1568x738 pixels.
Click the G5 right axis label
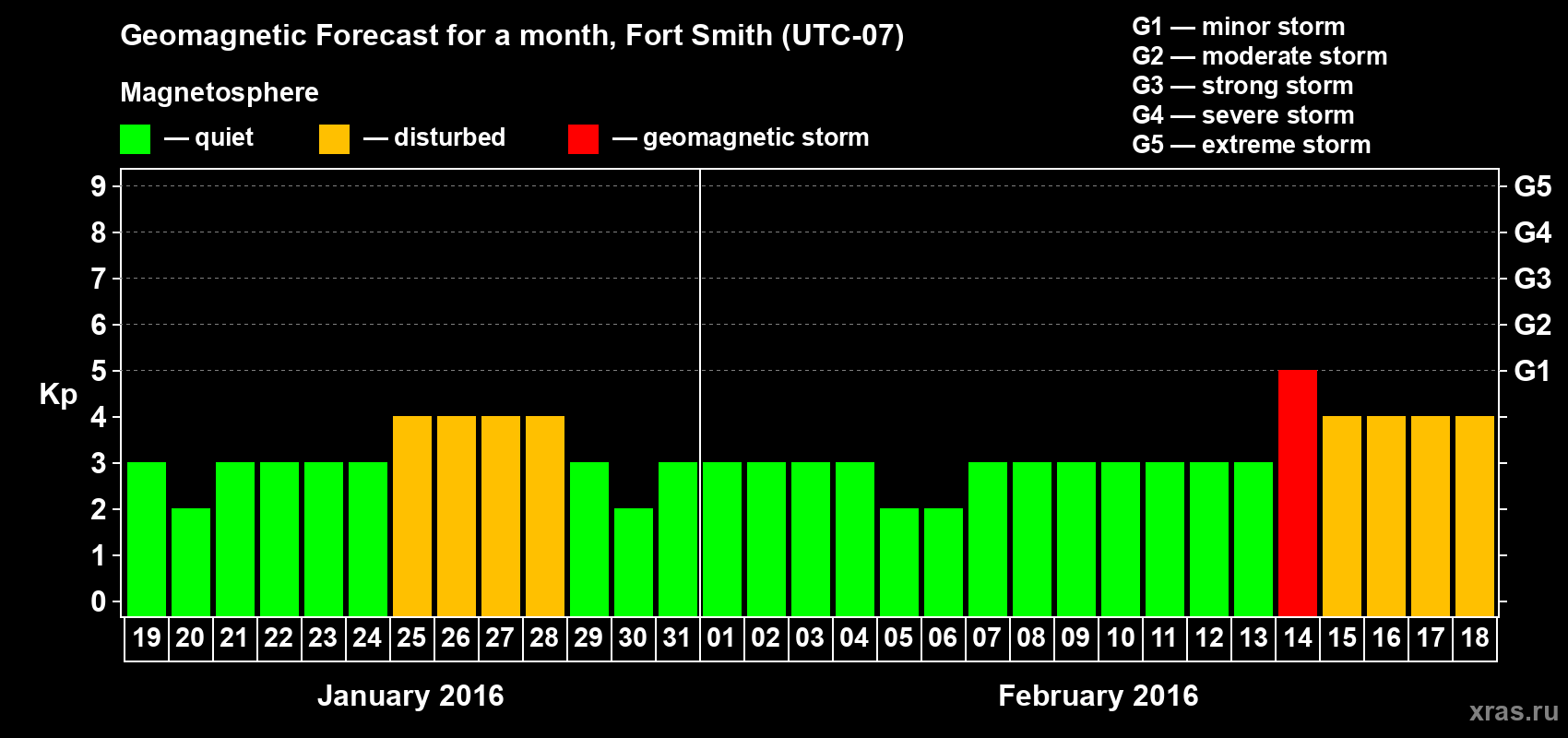(x=1532, y=186)
